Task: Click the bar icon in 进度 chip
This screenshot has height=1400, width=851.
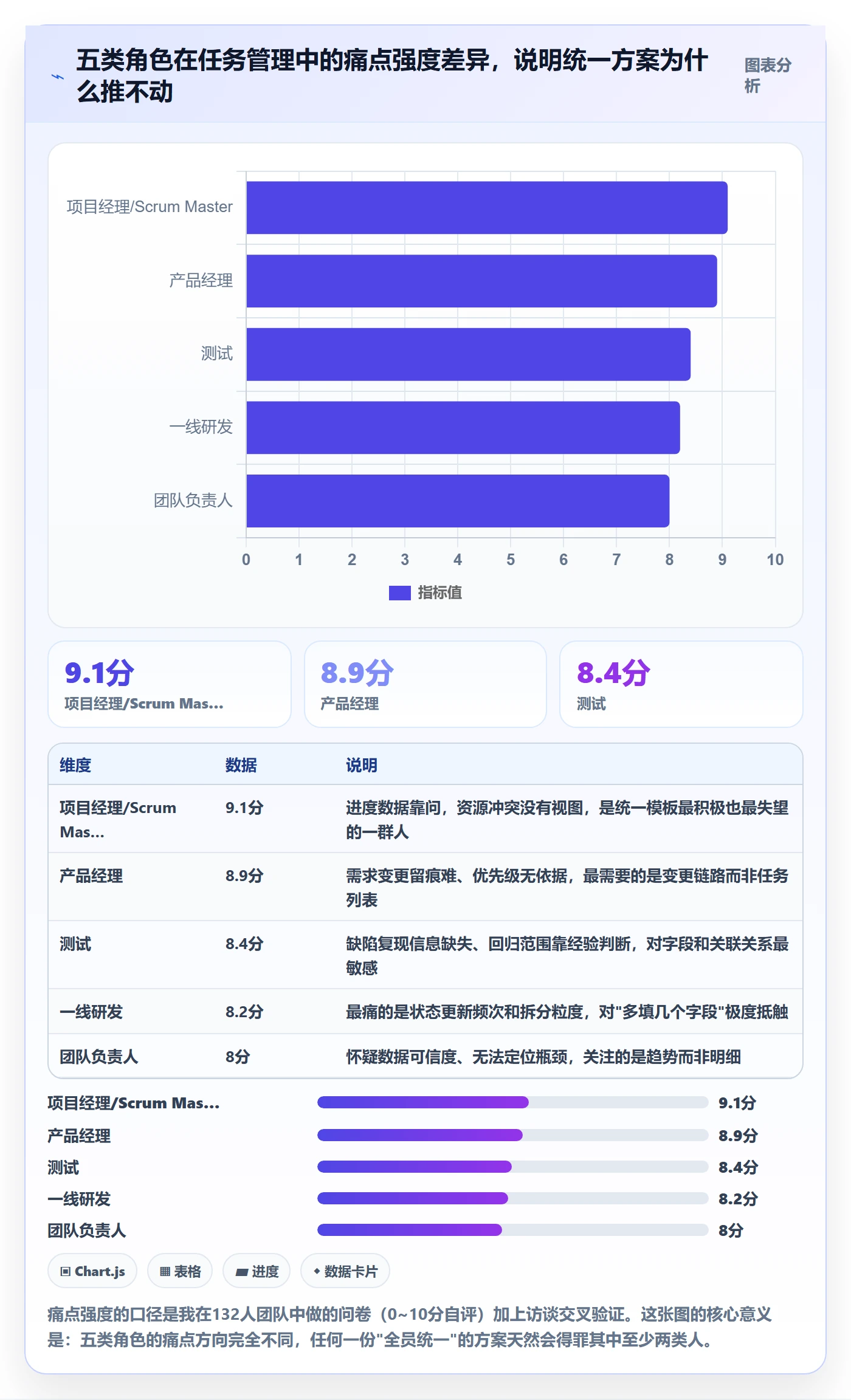Action: tap(242, 1272)
